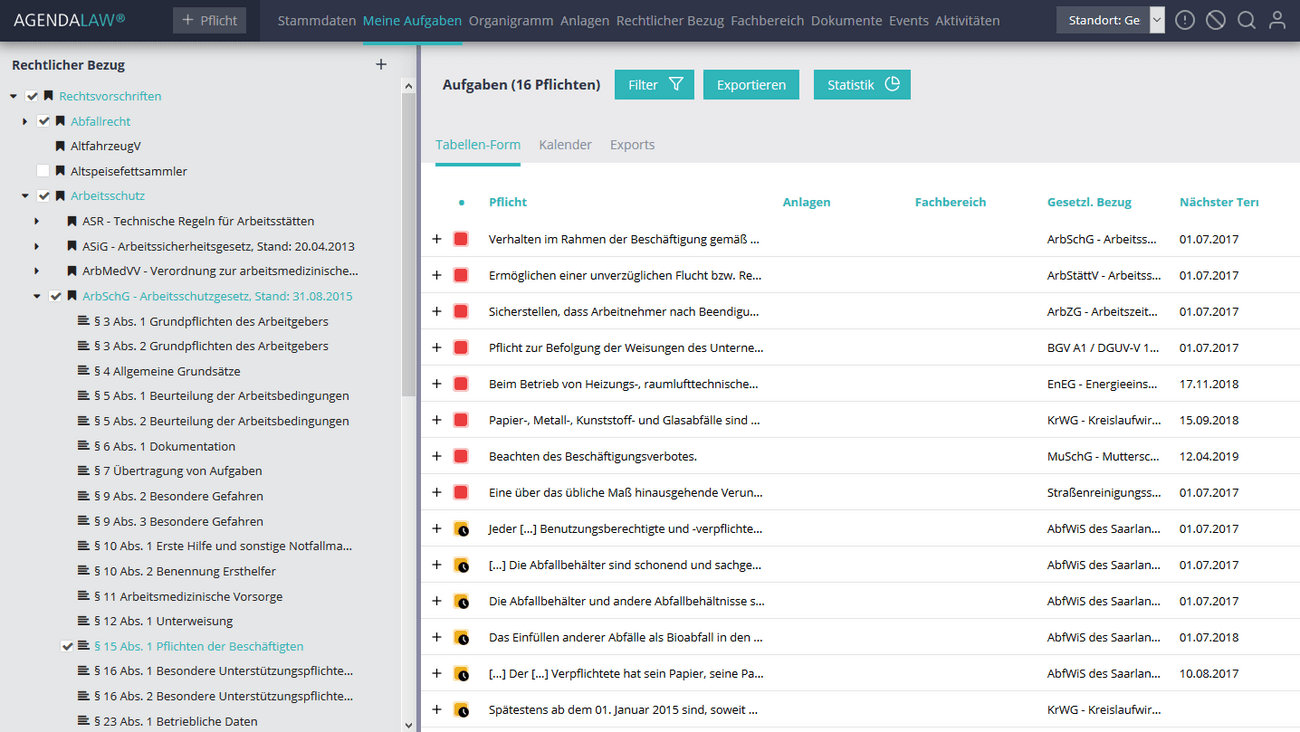Click clock status icon of Jeder Benutzungsberechtigte row
This screenshot has height=732, width=1300.
tap(461, 529)
